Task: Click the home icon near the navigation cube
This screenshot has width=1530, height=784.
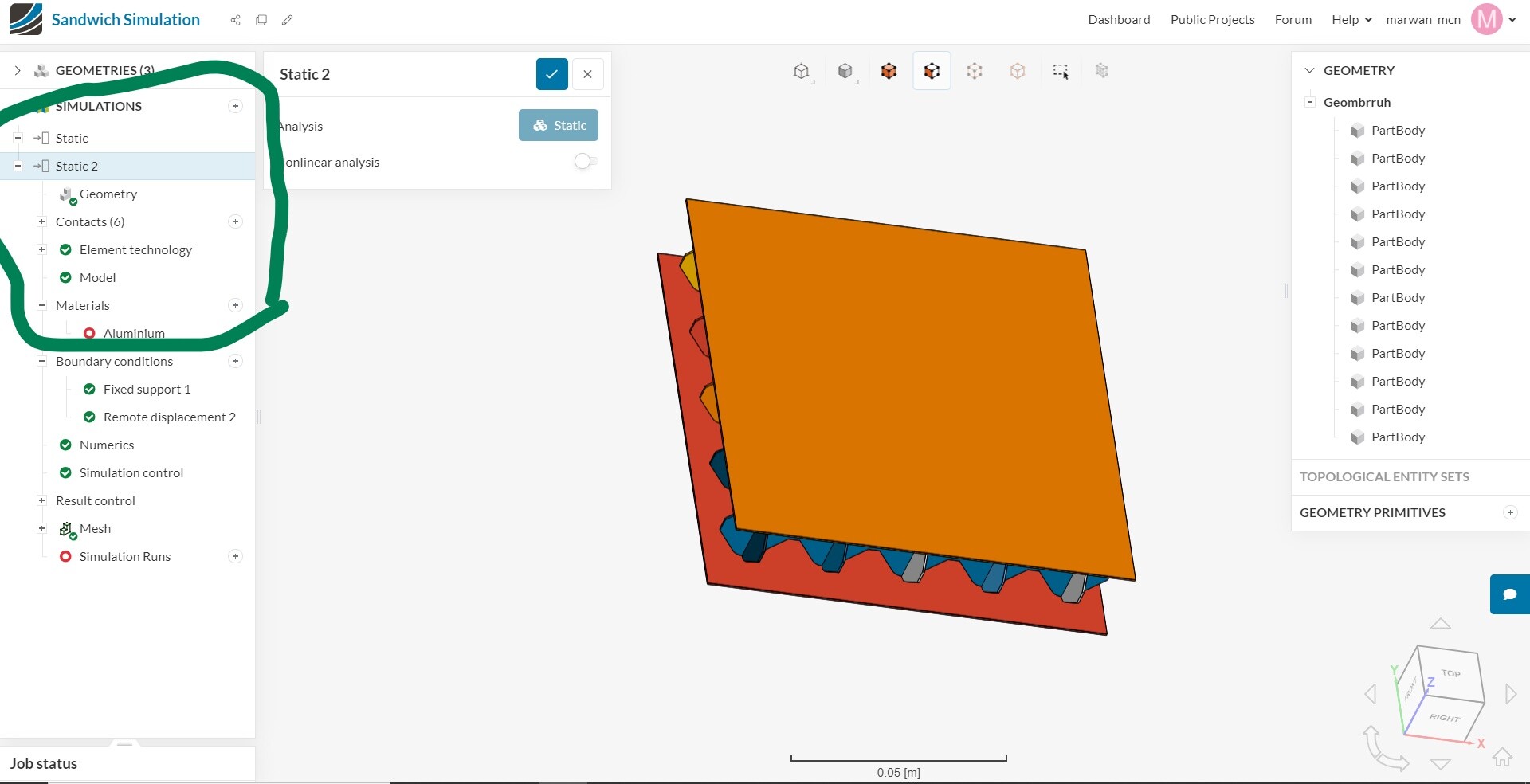Action: (1504, 758)
